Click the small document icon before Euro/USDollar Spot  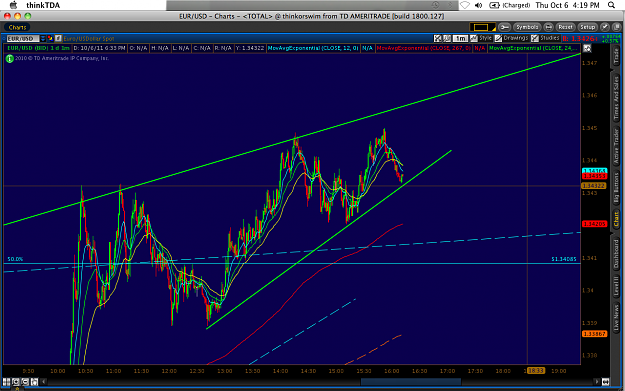click(58, 38)
